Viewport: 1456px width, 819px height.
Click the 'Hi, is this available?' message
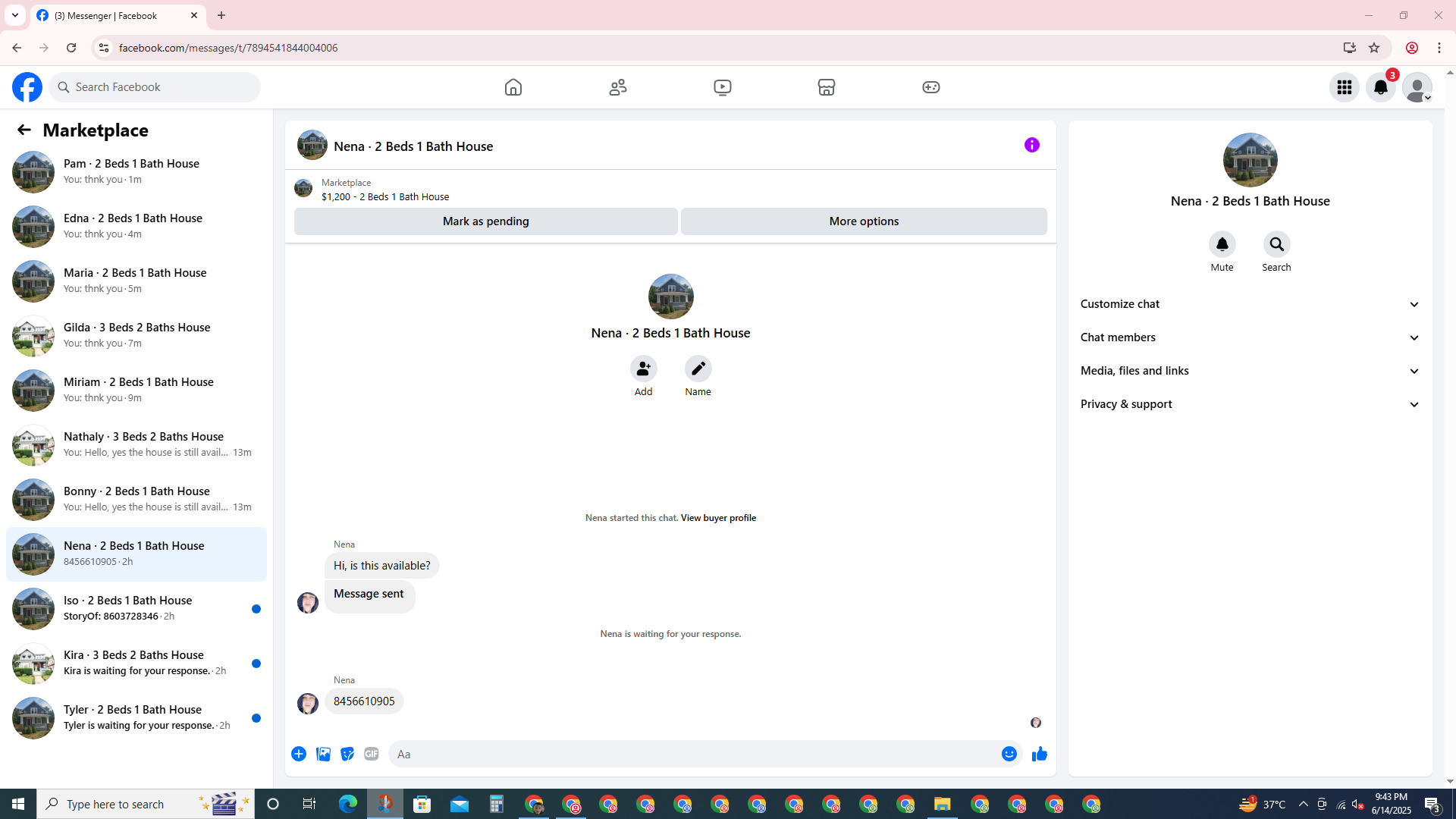(x=382, y=566)
